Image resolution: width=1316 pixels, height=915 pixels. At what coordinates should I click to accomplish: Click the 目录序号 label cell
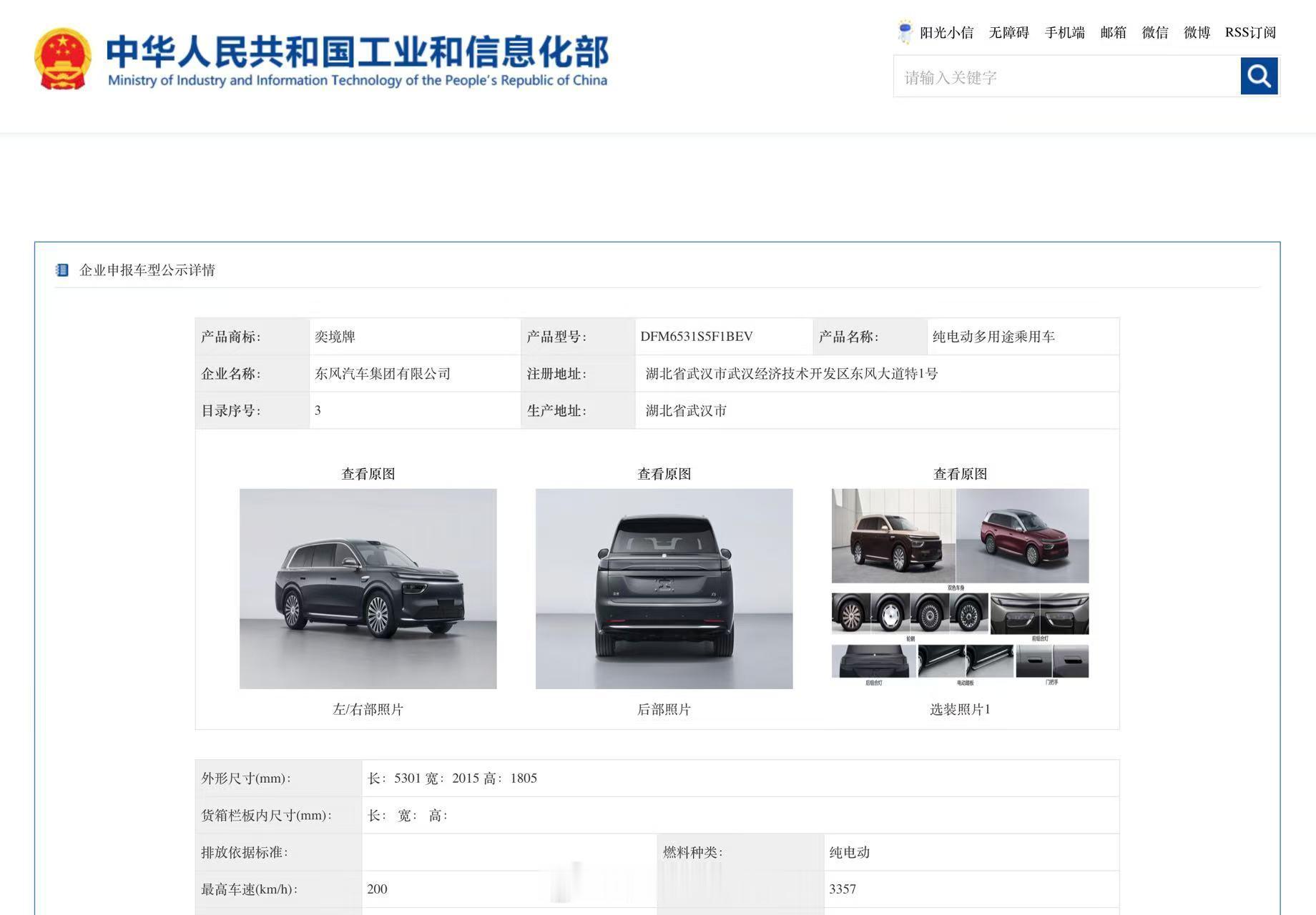[x=252, y=410]
